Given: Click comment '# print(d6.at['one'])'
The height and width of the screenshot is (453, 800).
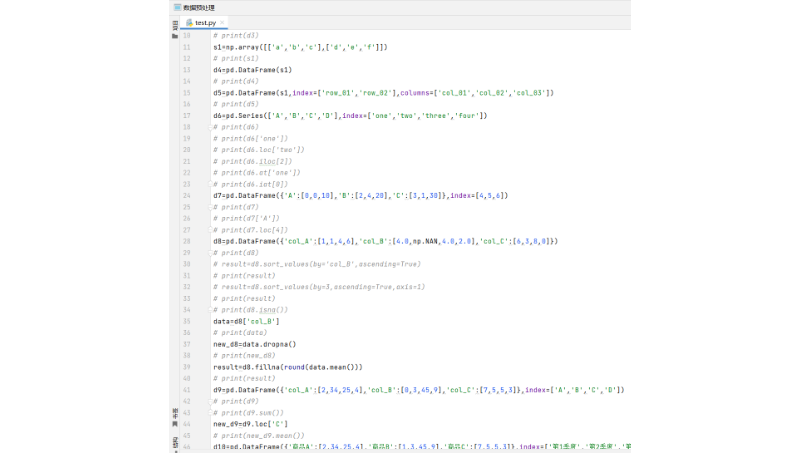Looking at the screenshot, I should click(257, 173).
